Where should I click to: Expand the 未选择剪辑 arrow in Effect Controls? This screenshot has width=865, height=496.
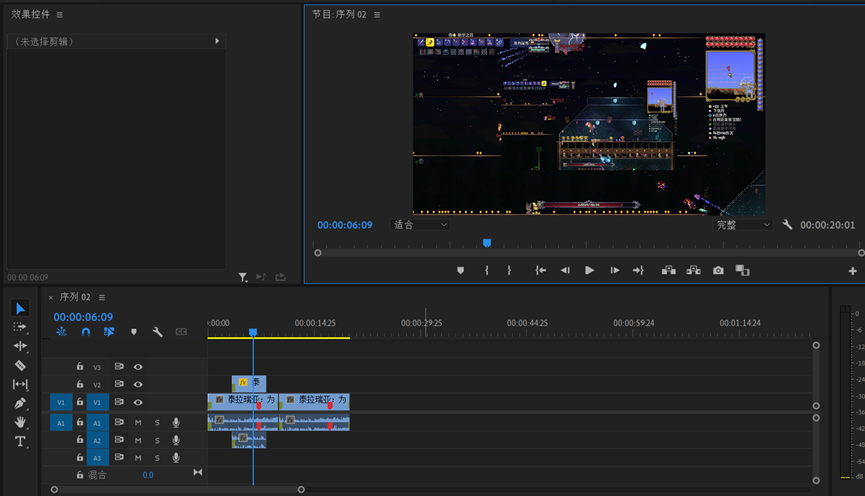click(x=217, y=41)
